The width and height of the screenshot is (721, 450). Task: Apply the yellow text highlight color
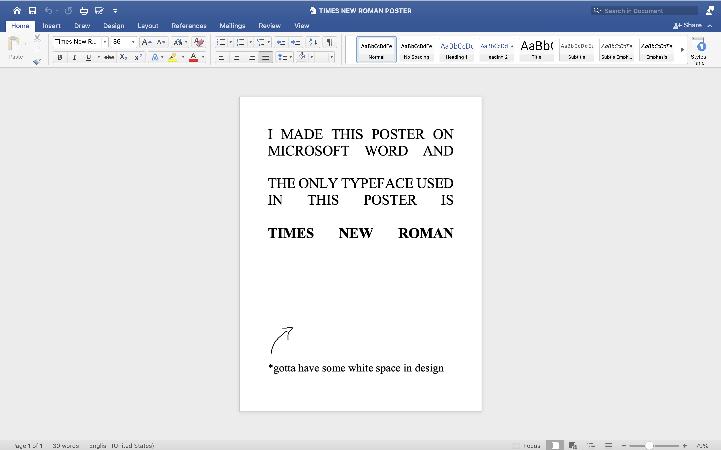(173, 57)
